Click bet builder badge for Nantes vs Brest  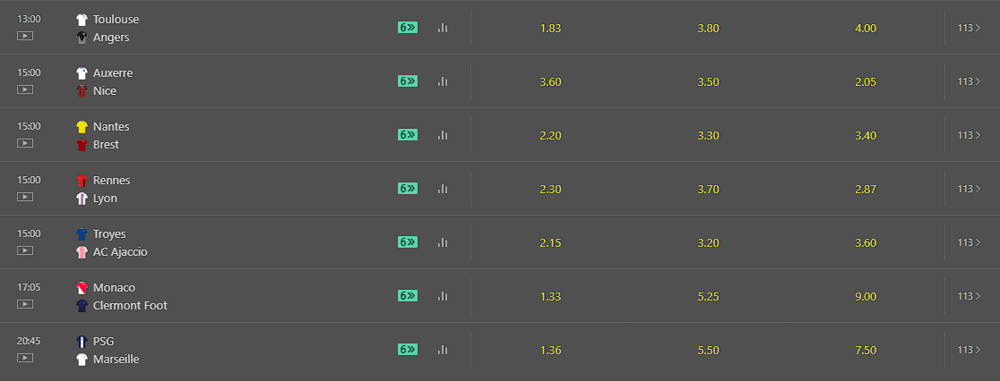click(408, 135)
